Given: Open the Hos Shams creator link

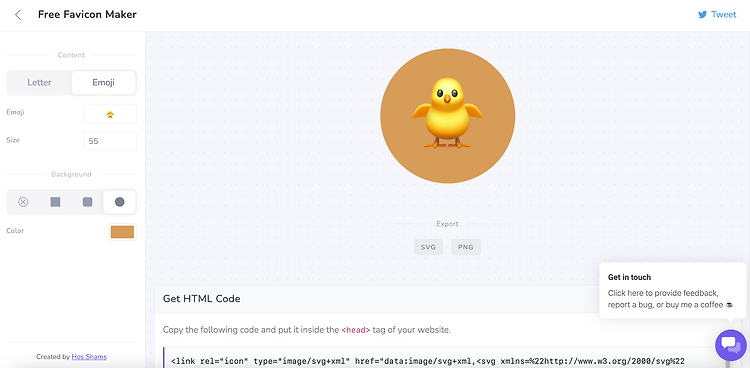Looking at the screenshot, I should pos(89,357).
